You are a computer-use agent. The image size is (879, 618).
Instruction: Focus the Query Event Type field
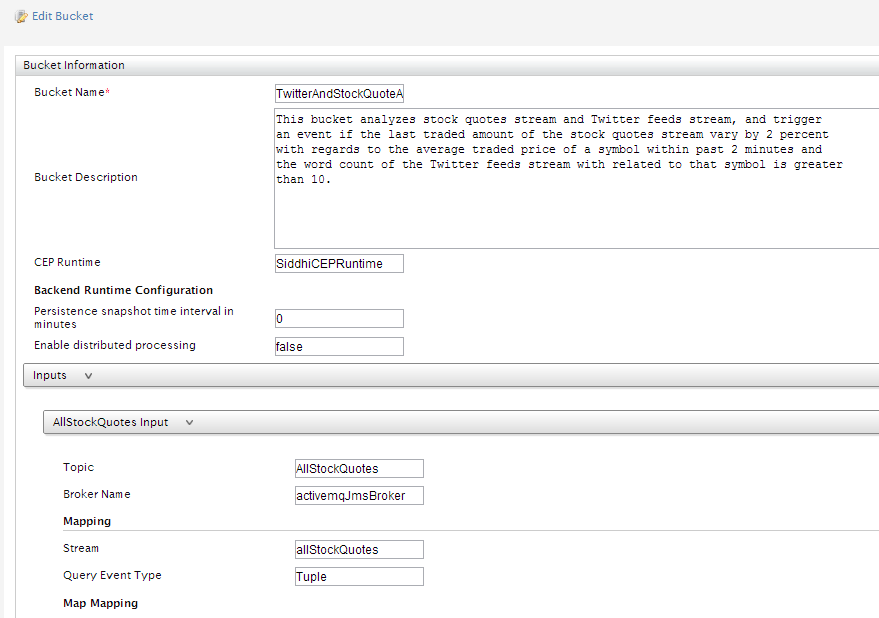(359, 577)
